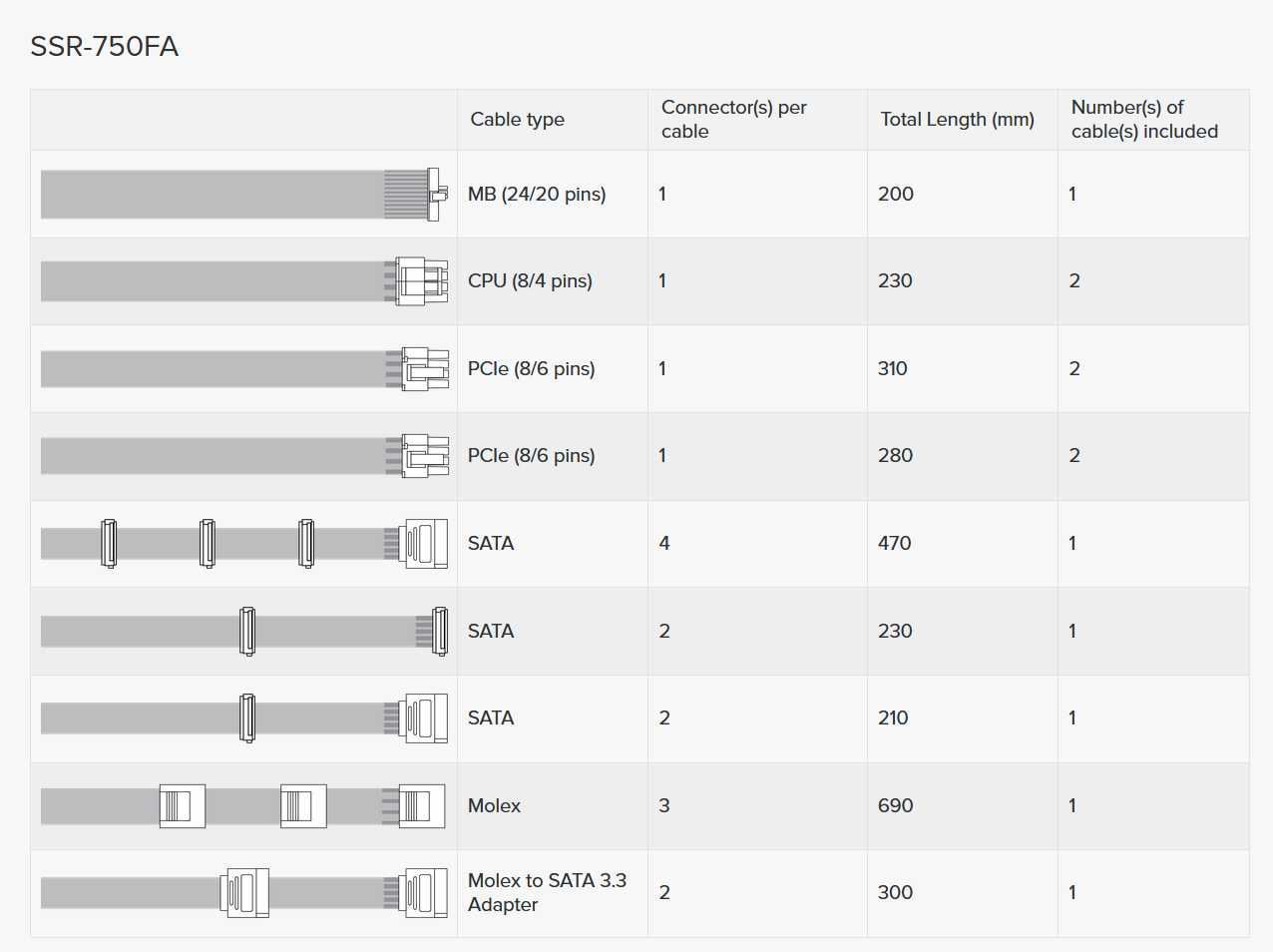Viewport: 1273px width, 952px height.
Task: Click the Molex to SATA adapter illustration
Action: pyautogui.click(x=244, y=893)
